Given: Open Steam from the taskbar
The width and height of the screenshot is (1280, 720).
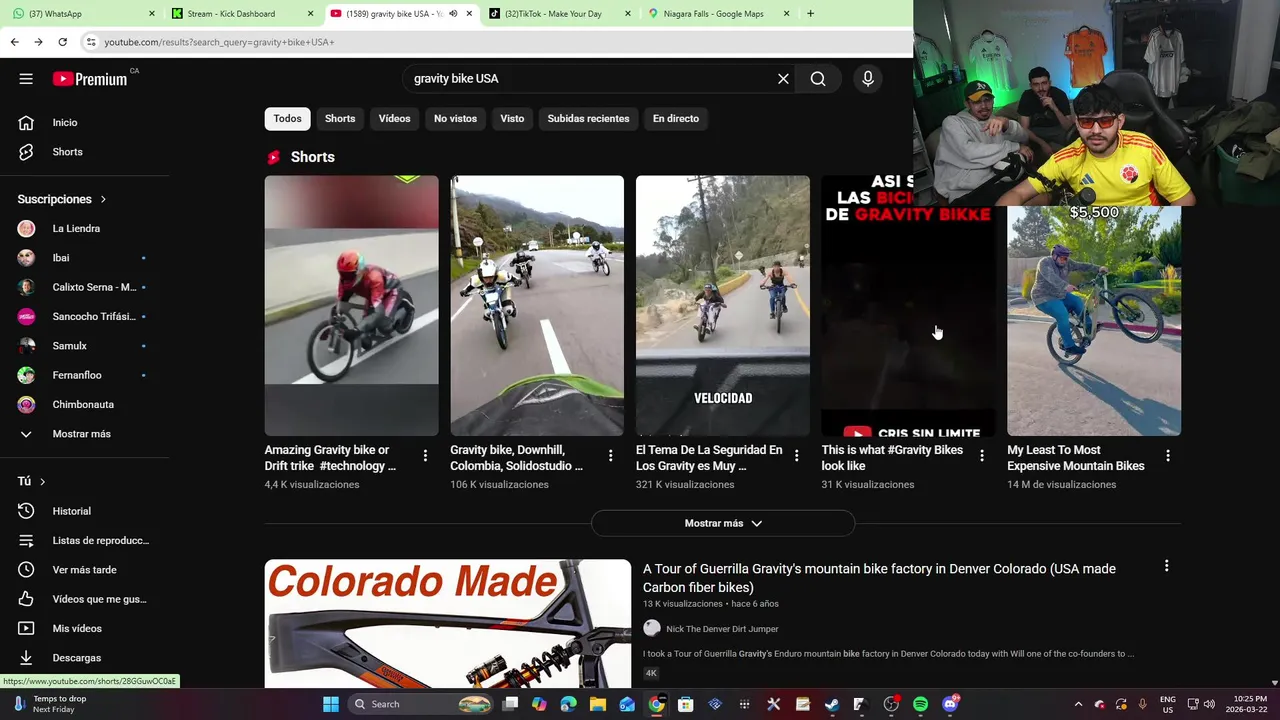Looking at the screenshot, I should (x=831, y=704).
